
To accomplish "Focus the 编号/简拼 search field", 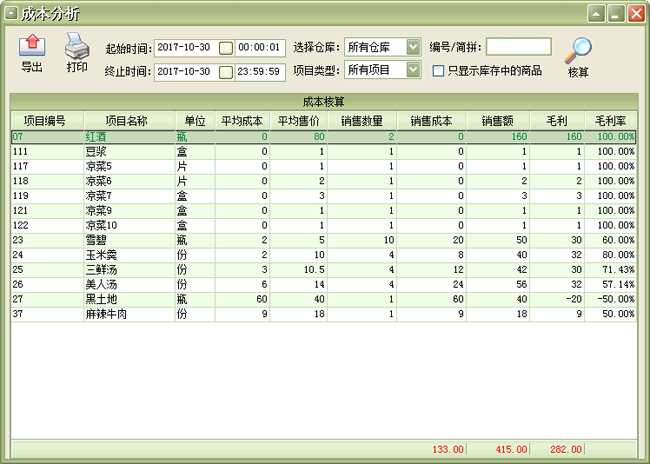I will click(x=518, y=47).
